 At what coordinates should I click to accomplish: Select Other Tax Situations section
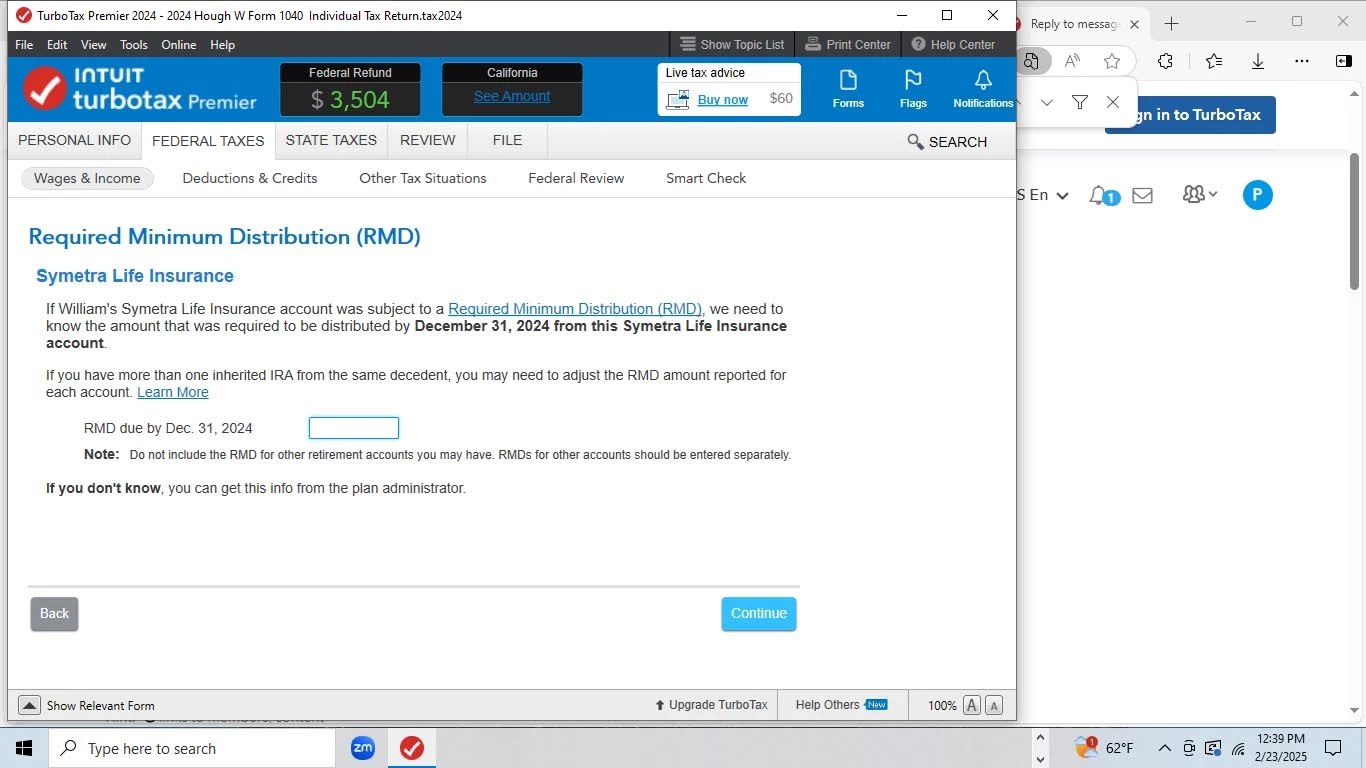tap(423, 178)
